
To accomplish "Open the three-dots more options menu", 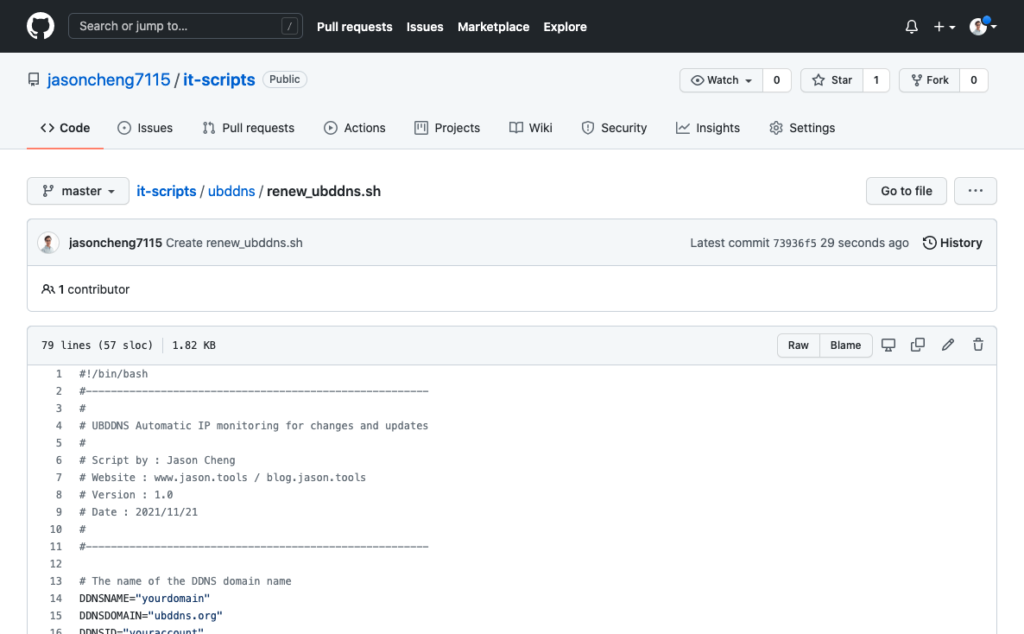I will pyautogui.click(x=975, y=191).
